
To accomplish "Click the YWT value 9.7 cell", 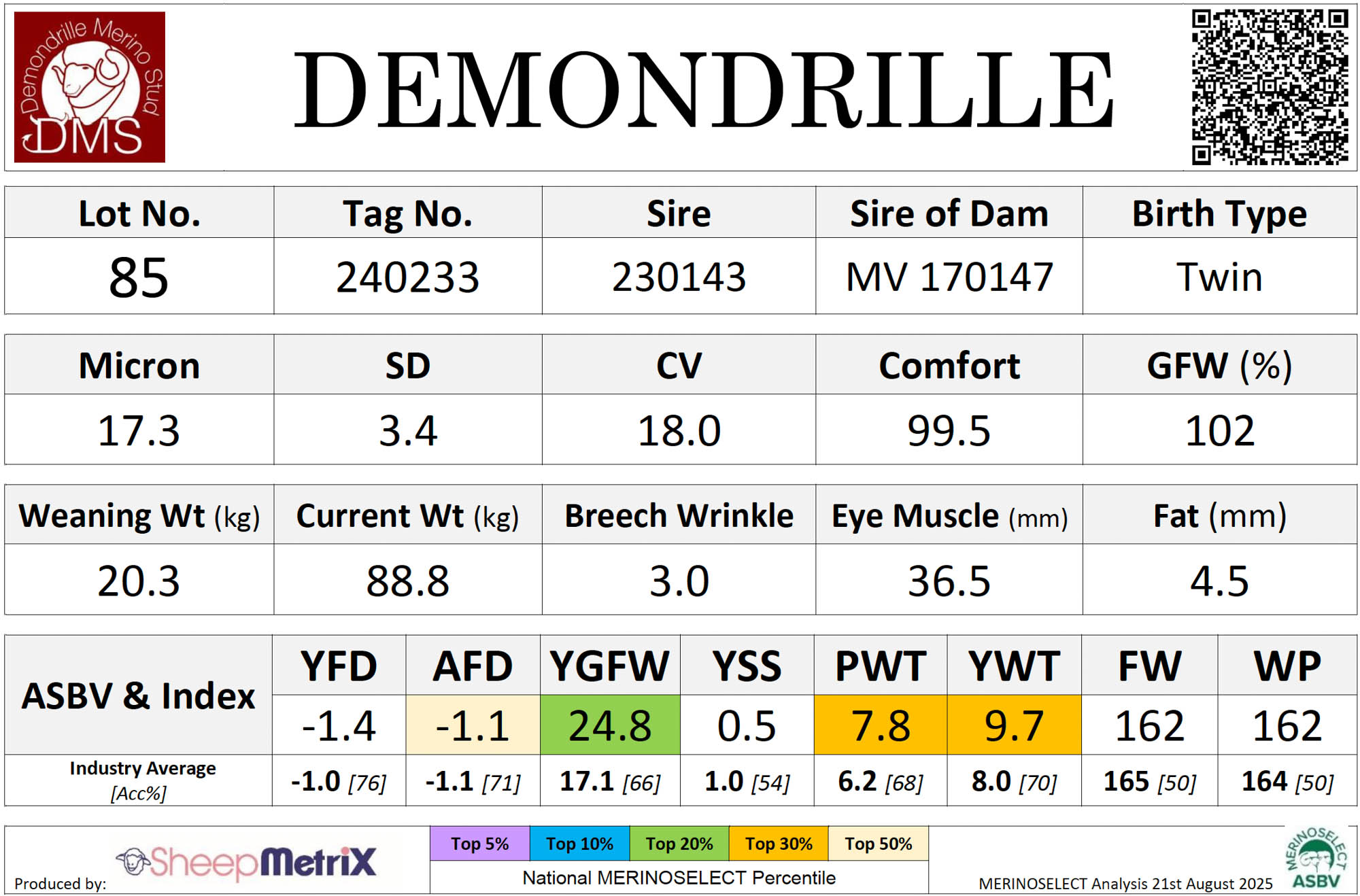I will [1014, 725].
